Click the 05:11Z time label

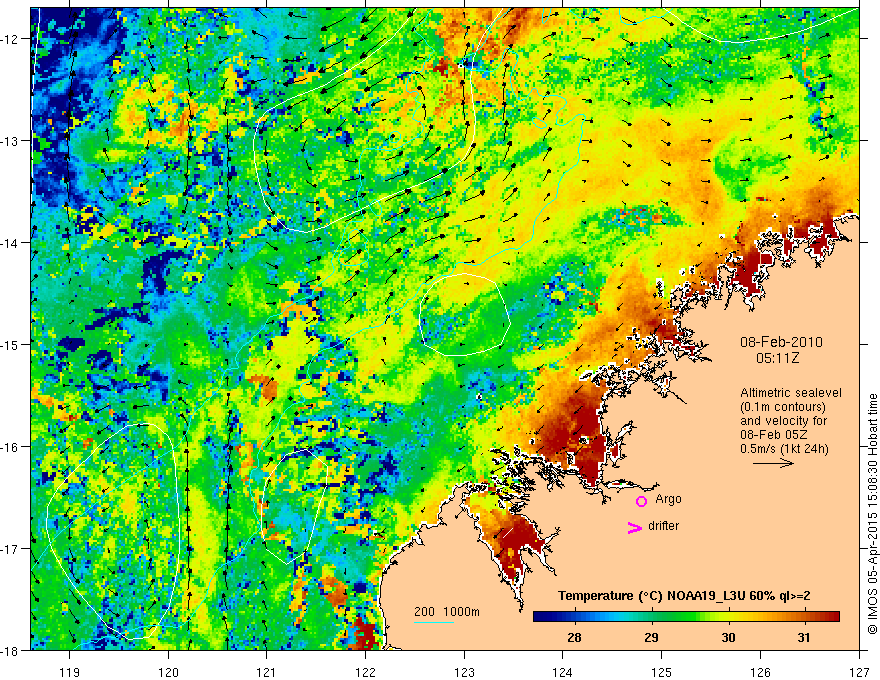[777, 358]
